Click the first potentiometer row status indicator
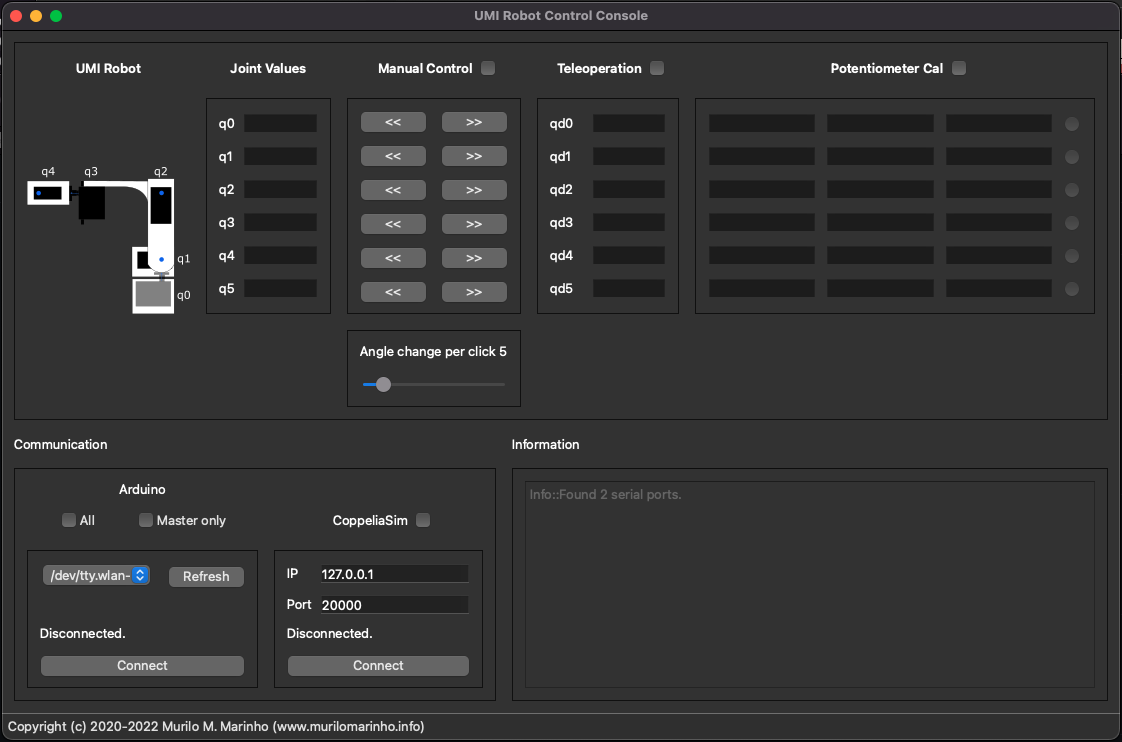This screenshot has height=742, width=1122. pyautogui.click(x=1072, y=124)
